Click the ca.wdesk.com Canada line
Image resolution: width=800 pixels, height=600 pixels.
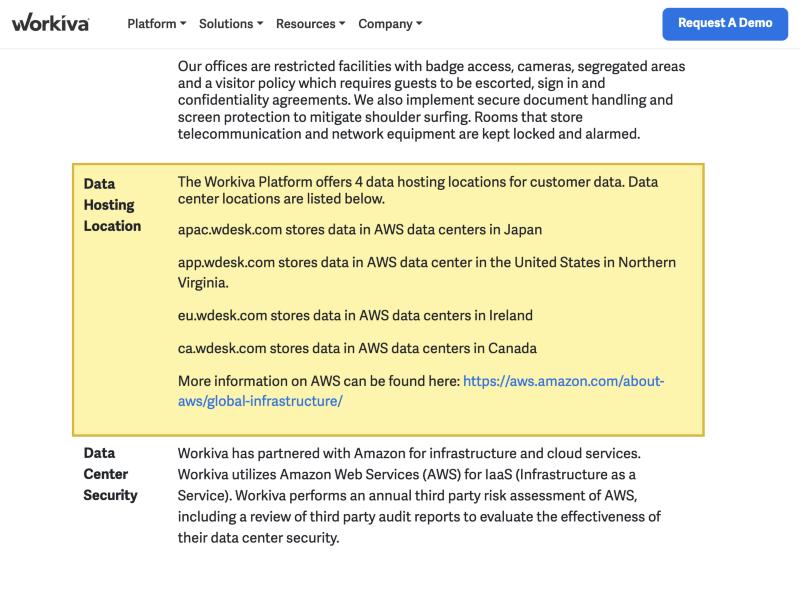[x=357, y=348]
